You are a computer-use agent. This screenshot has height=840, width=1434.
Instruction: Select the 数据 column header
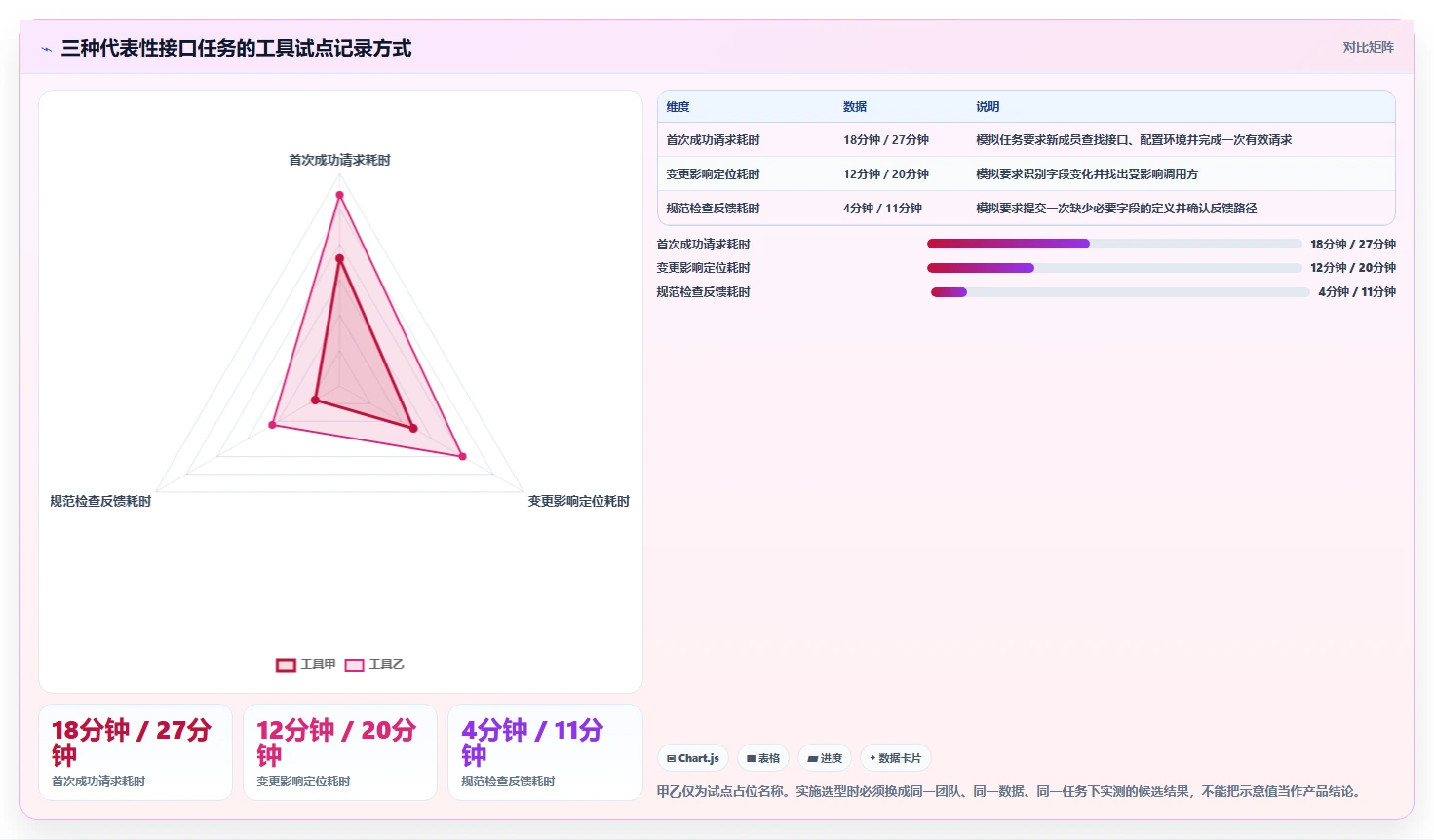[x=855, y=107]
